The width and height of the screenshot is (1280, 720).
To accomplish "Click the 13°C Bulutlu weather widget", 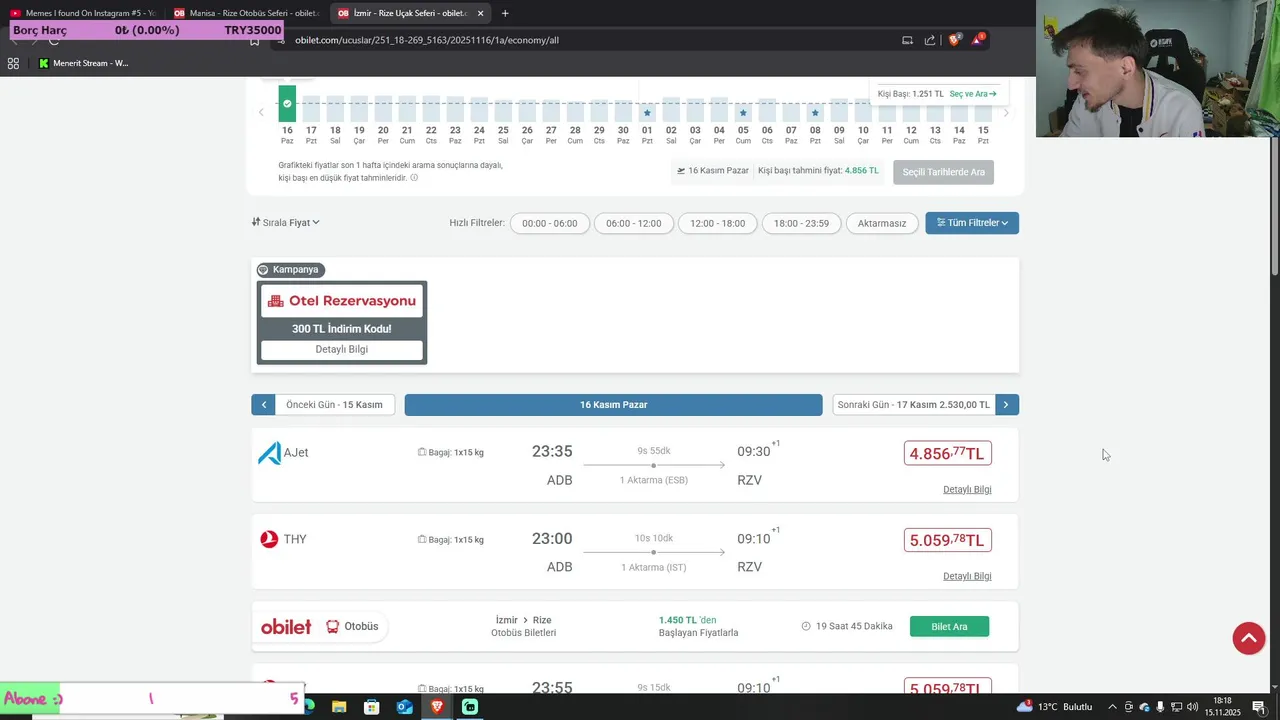I will click(x=1055, y=707).
